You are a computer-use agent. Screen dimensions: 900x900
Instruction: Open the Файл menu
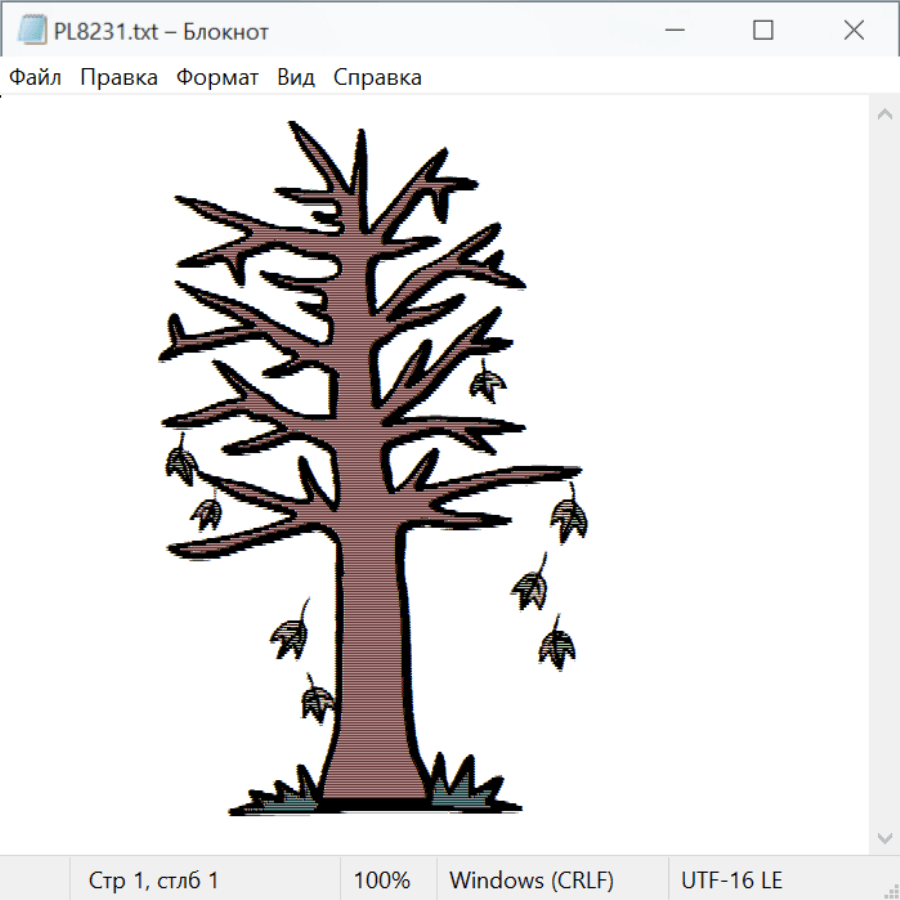36,78
